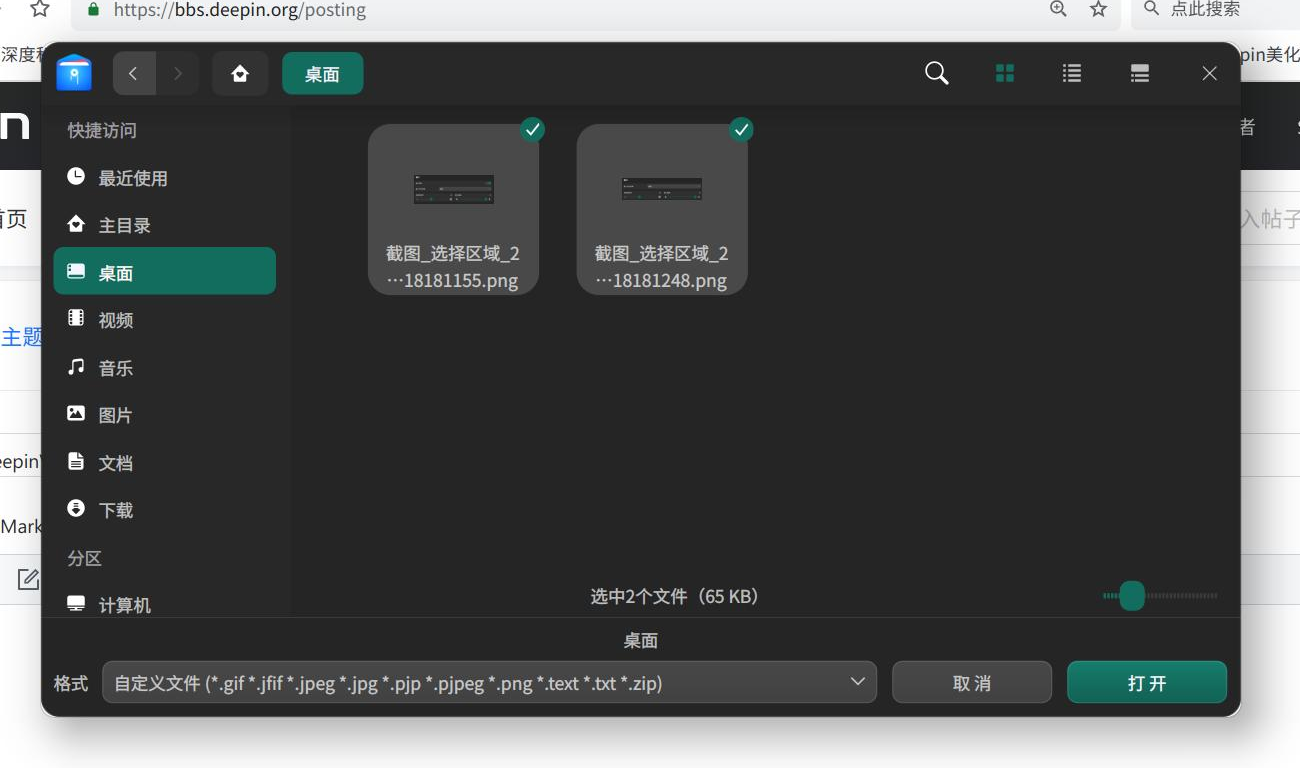Click the 取消 button to cancel
This screenshot has height=768, width=1300.
click(971, 681)
